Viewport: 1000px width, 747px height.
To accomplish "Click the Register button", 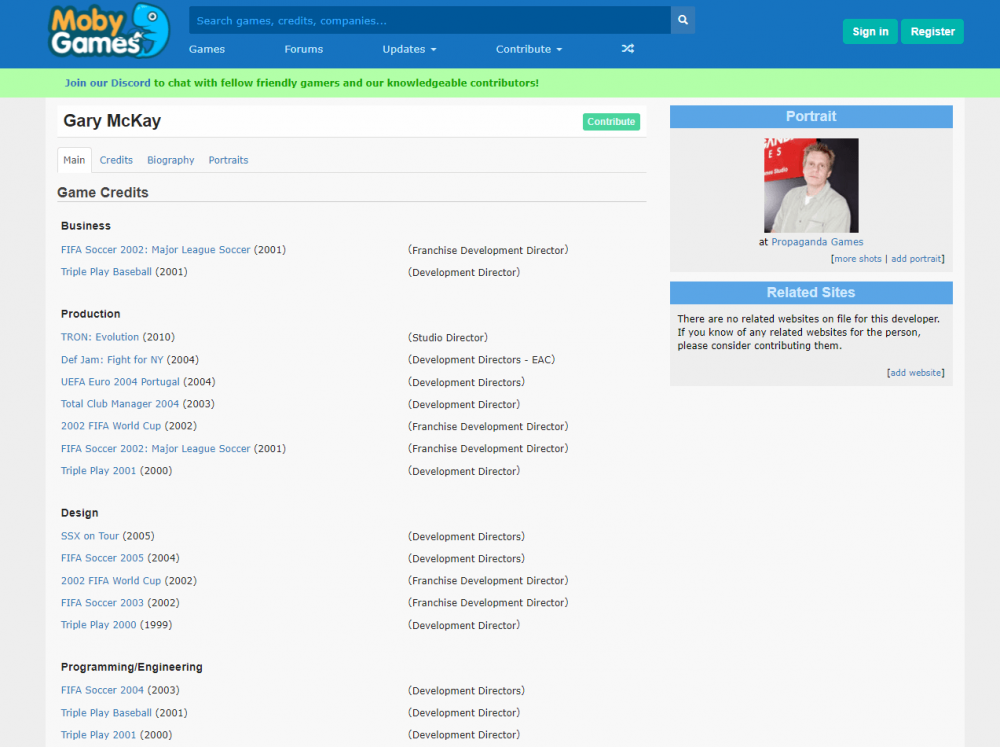I will (x=932, y=32).
